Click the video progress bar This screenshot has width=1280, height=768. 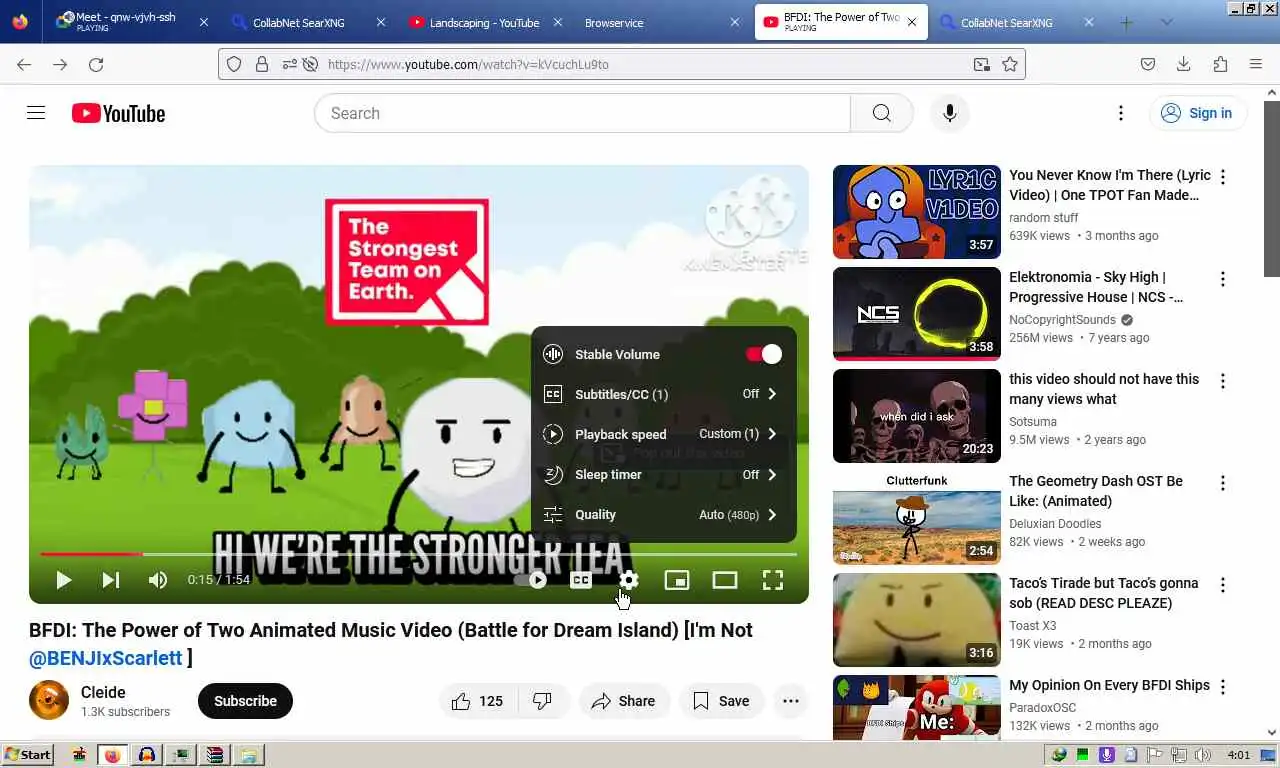(418, 553)
